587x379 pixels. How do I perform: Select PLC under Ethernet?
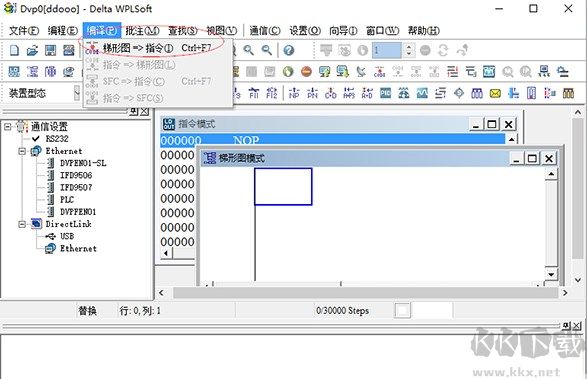(67, 200)
